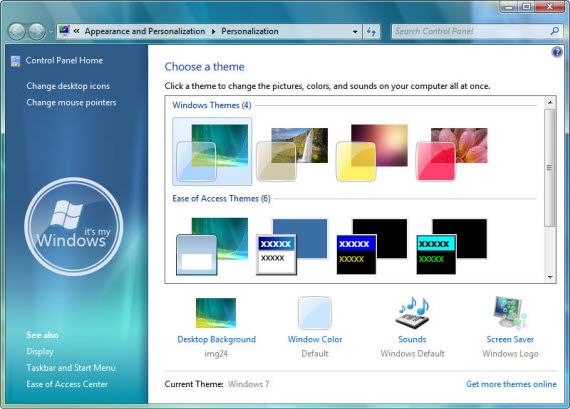Go to Control Panel Home link

click(64, 60)
